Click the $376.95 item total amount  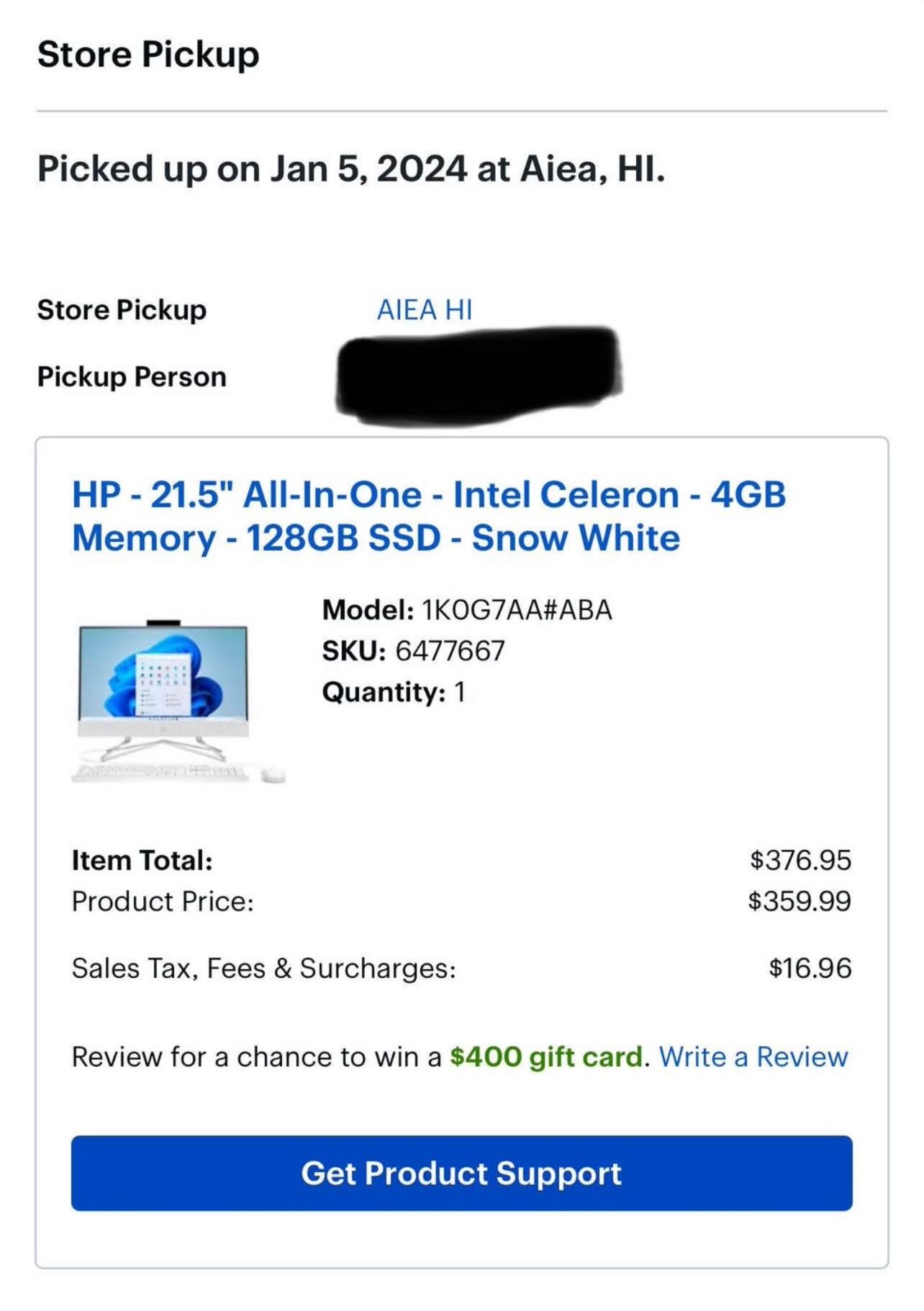[800, 860]
